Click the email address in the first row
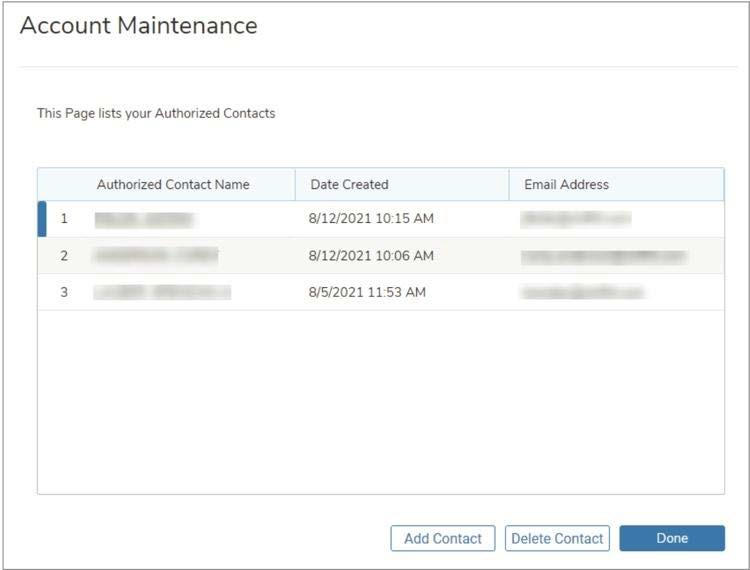750x570 pixels. point(575,218)
